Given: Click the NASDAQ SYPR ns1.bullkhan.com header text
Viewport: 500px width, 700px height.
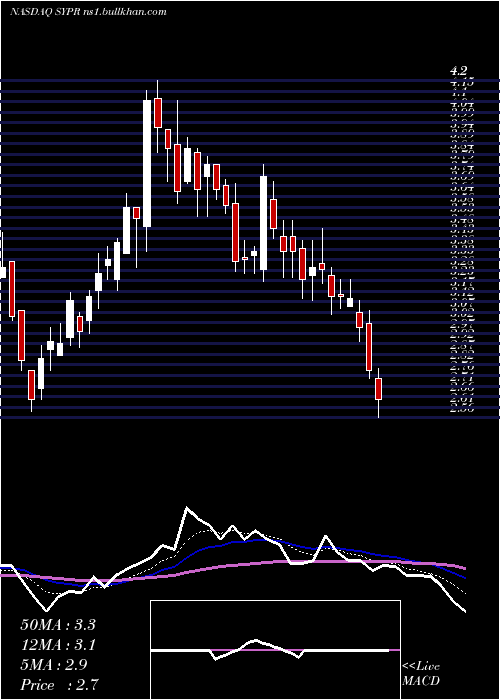Looking at the screenshot, I should [x=88, y=12].
